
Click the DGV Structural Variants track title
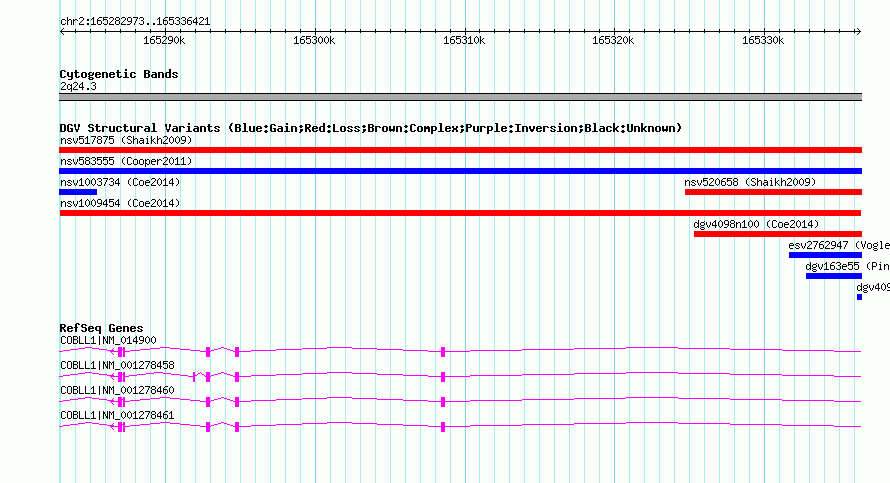coord(371,128)
